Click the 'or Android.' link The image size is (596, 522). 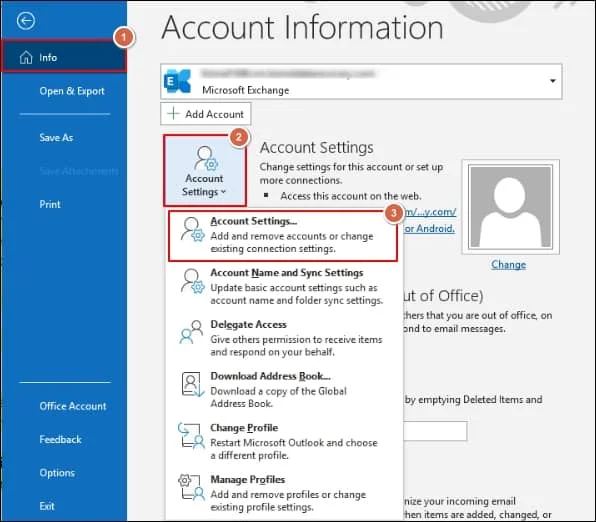point(429,228)
